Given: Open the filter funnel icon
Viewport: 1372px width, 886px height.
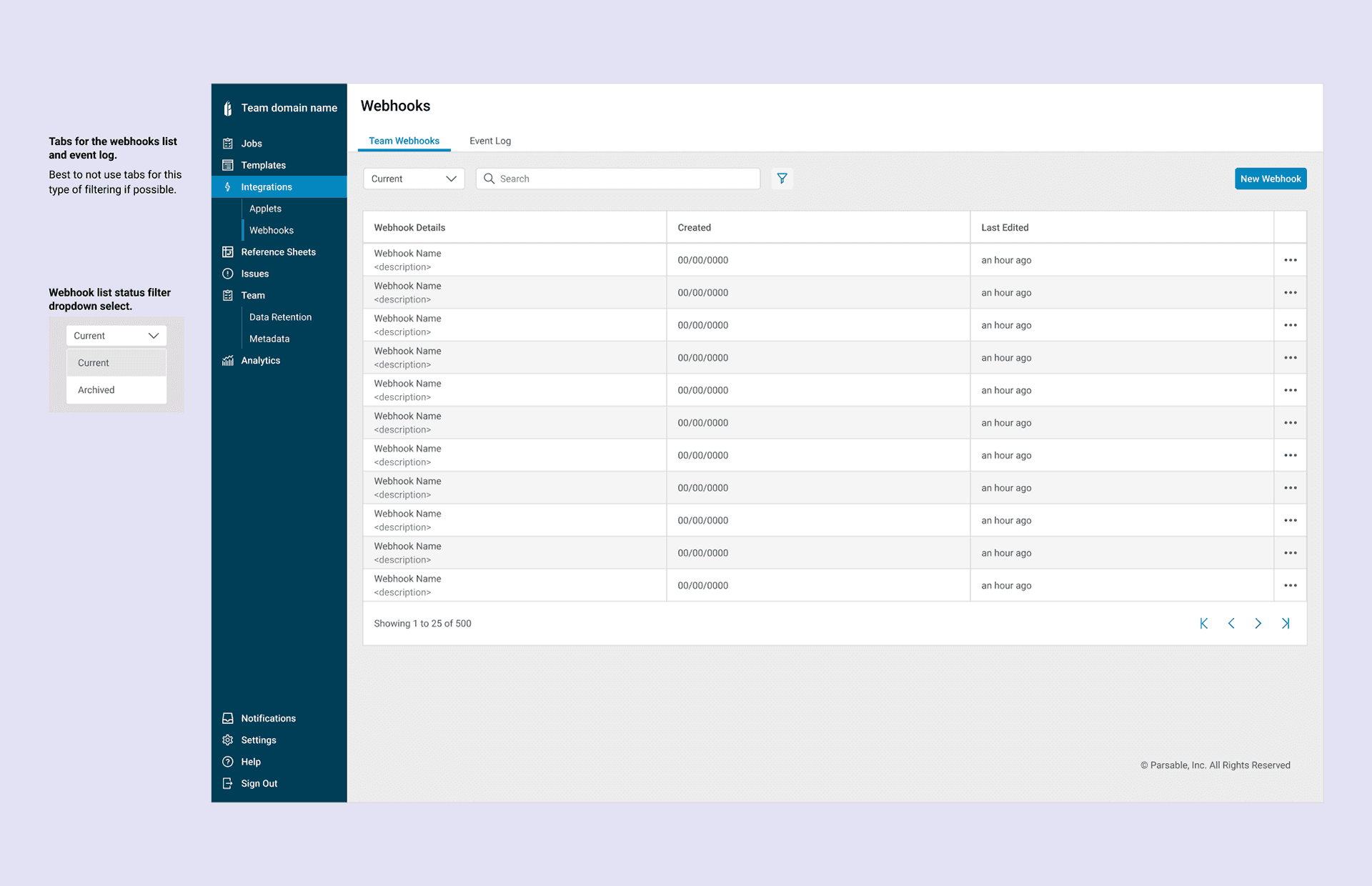Looking at the screenshot, I should (x=782, y=179).
